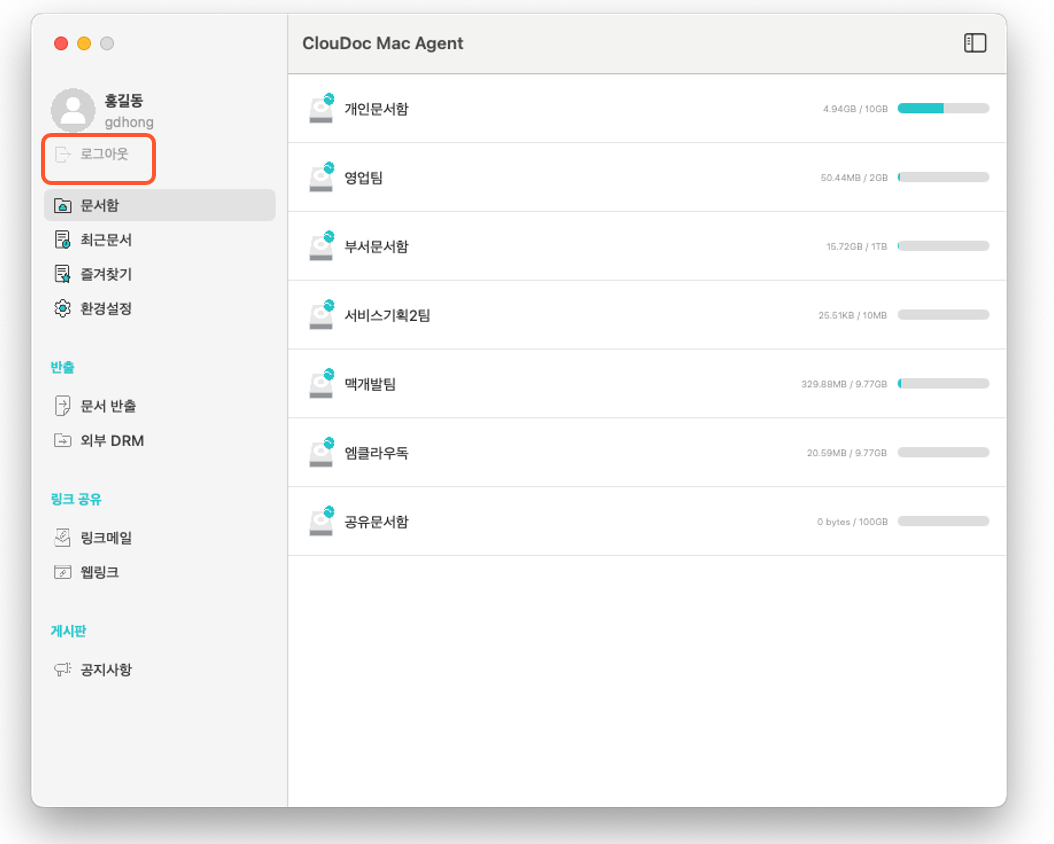Click the 25.51KB / 10MB usage text
The image size is (1054, 844).
point(852,315)
